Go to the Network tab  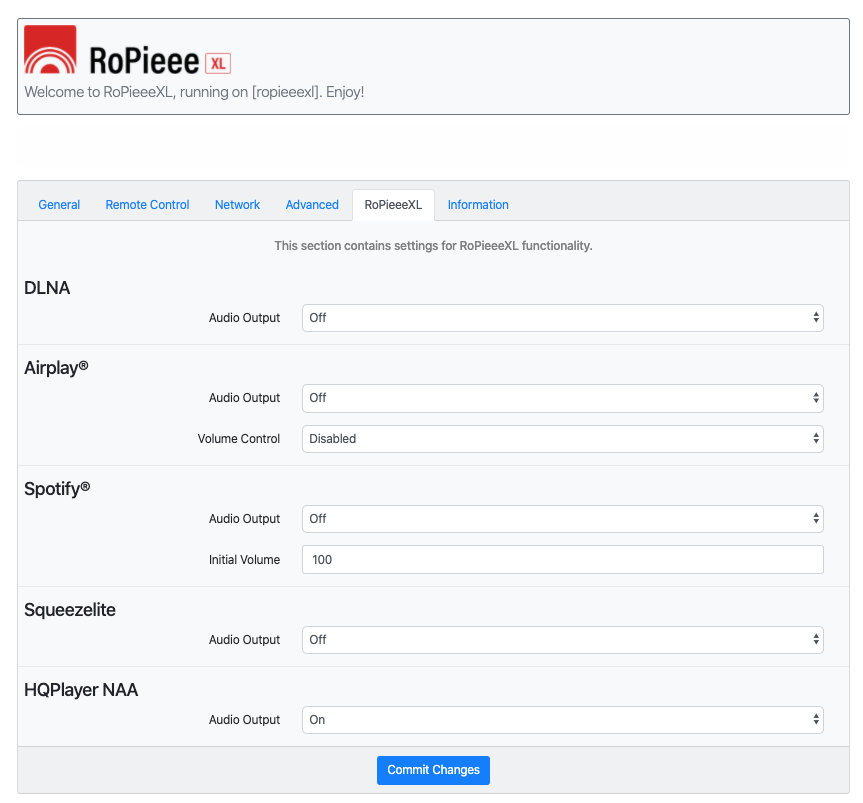[x=237, y=205]
